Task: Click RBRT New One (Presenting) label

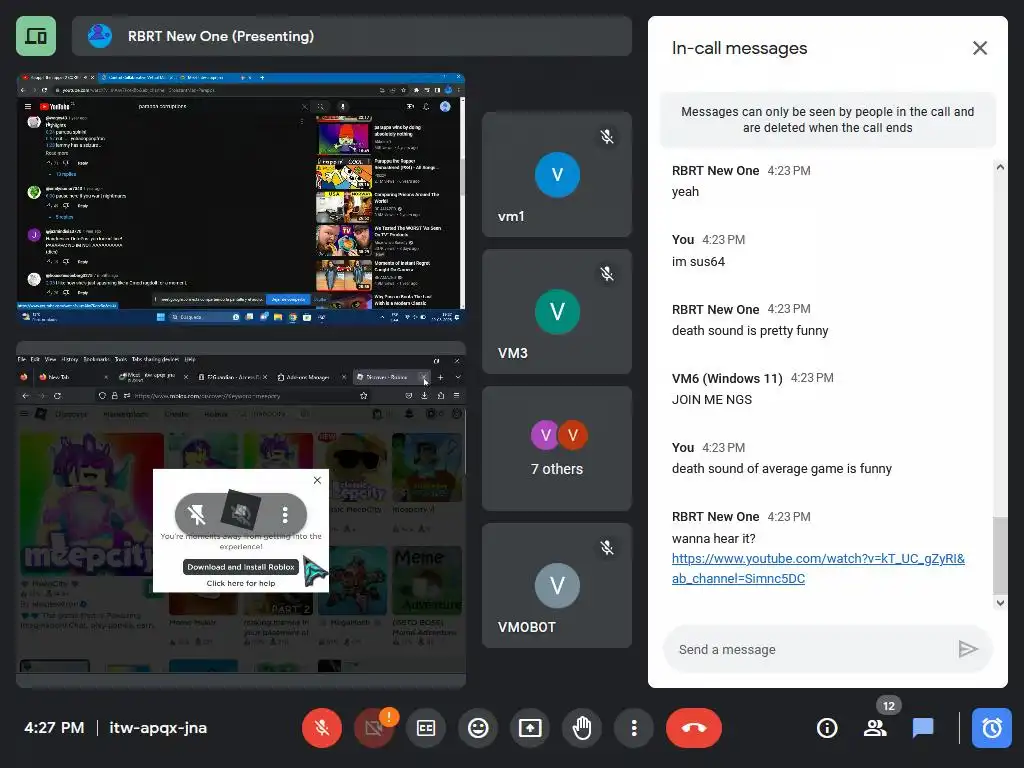Action: tap(221, 36)
